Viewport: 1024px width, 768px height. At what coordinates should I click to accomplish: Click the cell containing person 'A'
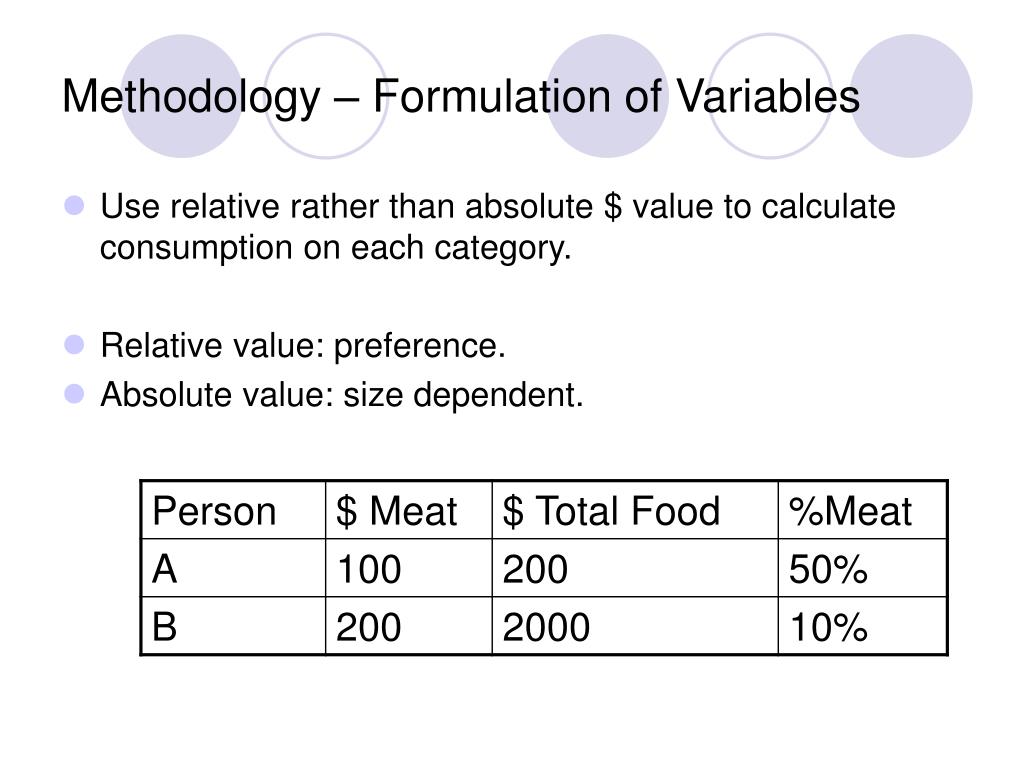click(233, 568)
